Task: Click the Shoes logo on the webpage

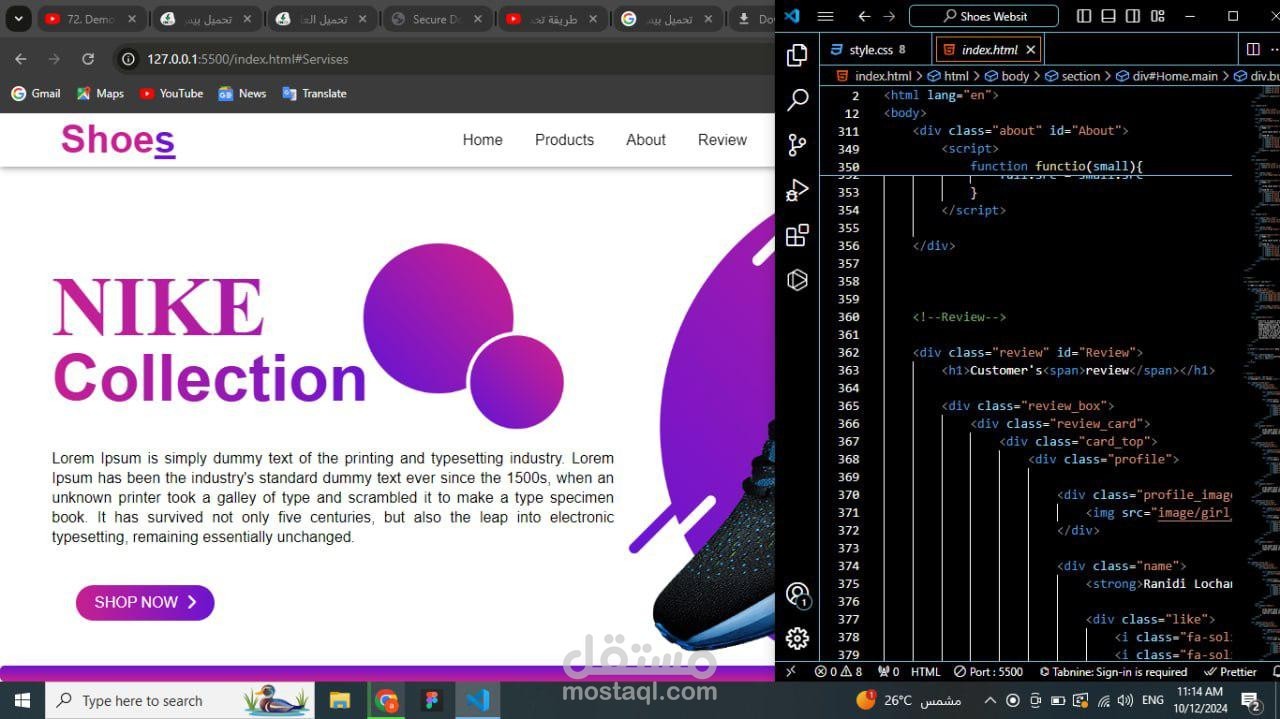Action: [118, 140]
